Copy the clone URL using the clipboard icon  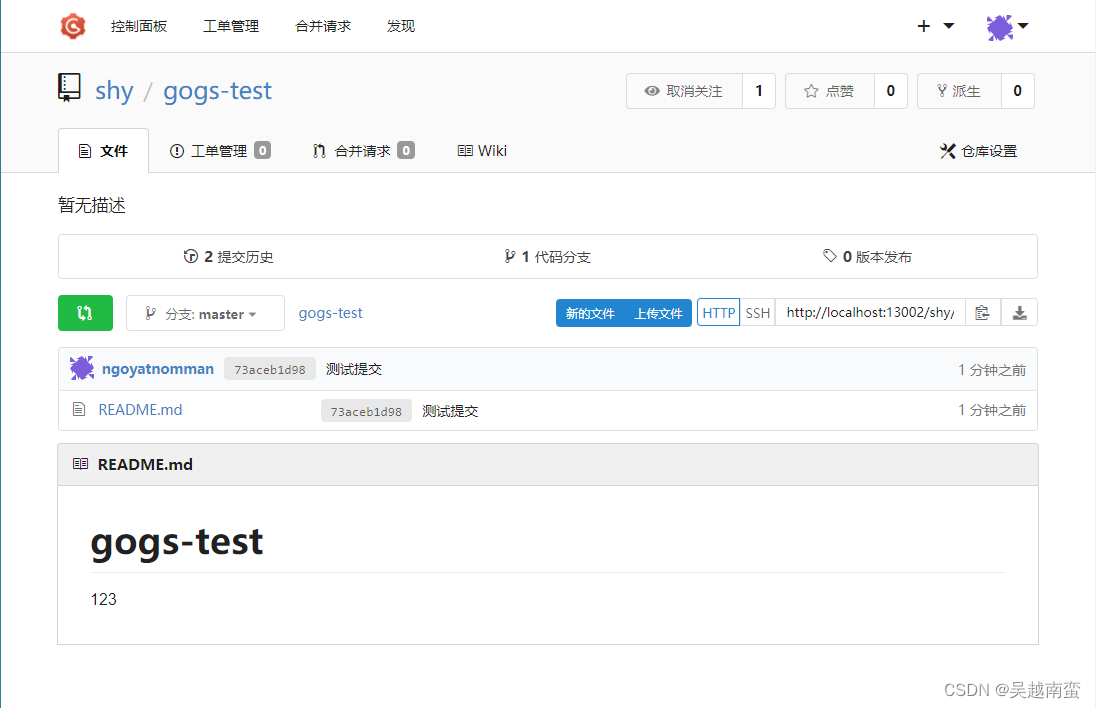983,312
